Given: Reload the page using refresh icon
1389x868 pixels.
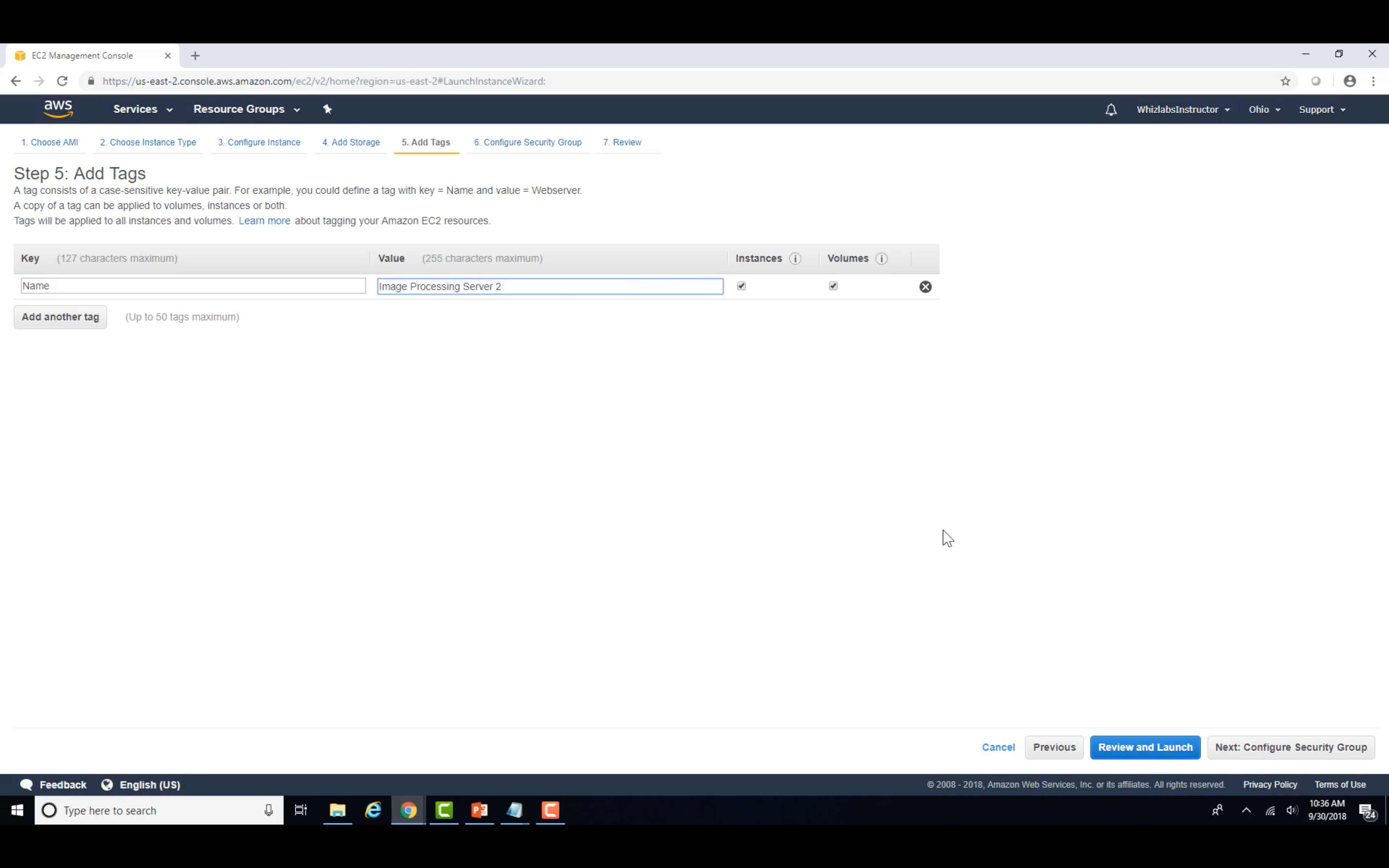Looking at the screenshot, I should (x=62, y=81).
